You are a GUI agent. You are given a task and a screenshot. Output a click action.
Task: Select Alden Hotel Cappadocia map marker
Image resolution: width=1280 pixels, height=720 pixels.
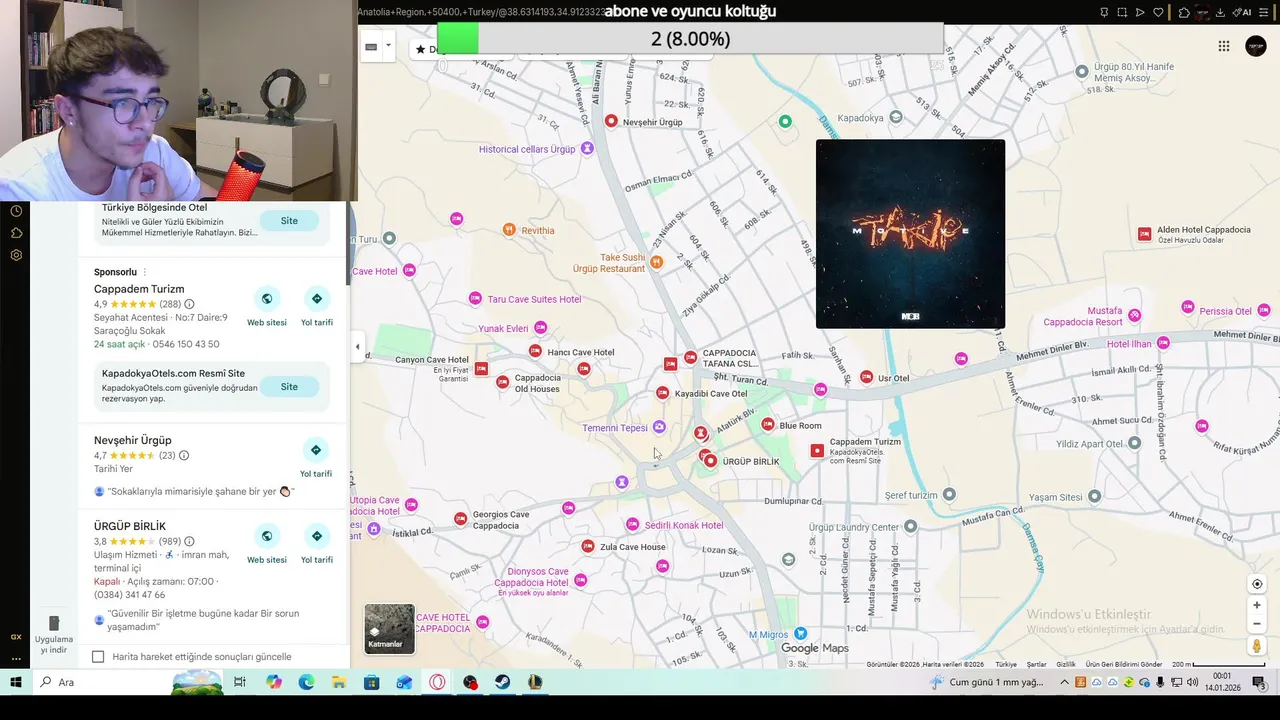(x=1145, y=234)
